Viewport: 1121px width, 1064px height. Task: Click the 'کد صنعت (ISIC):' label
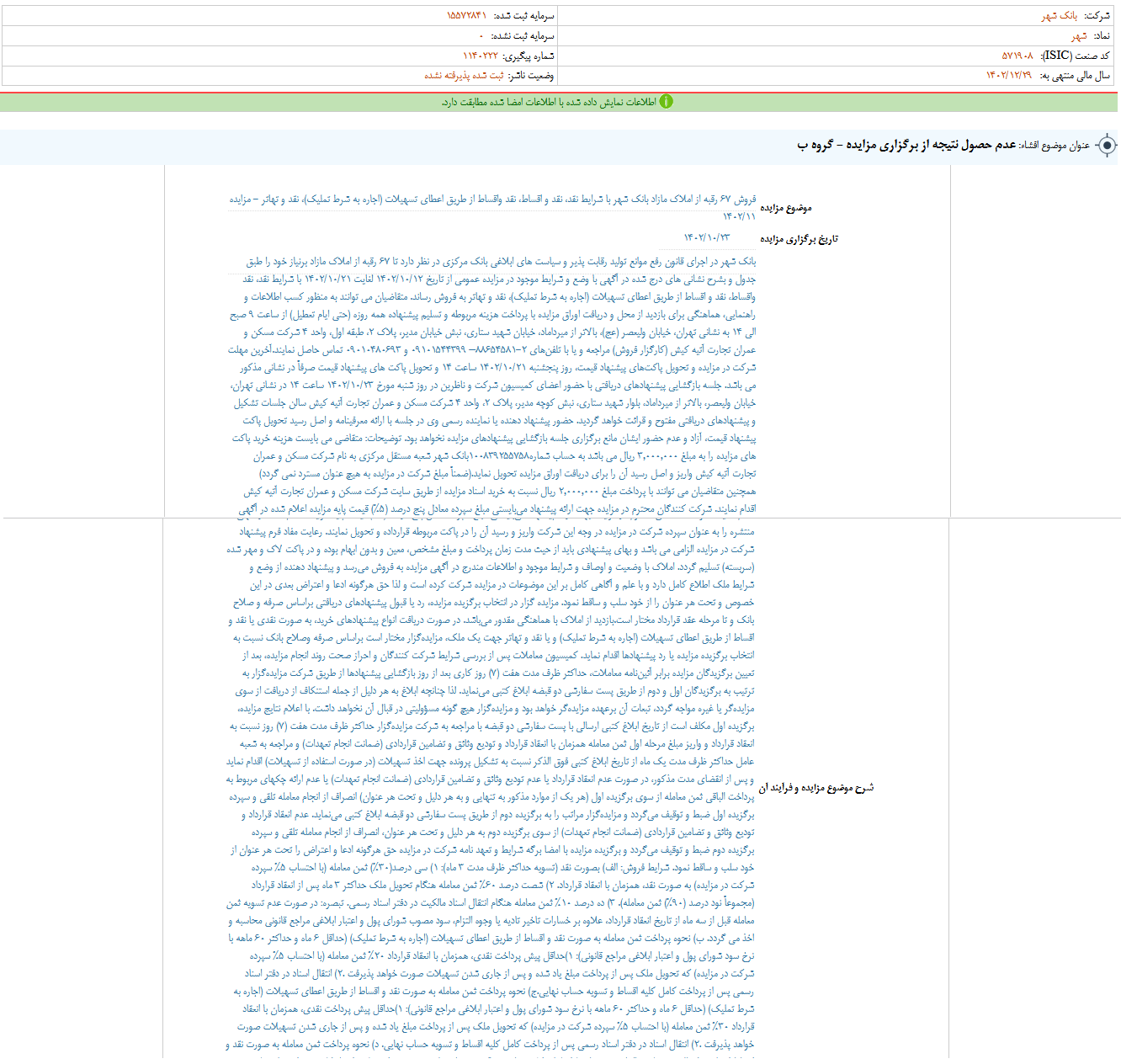click(x=1075, y=56)
